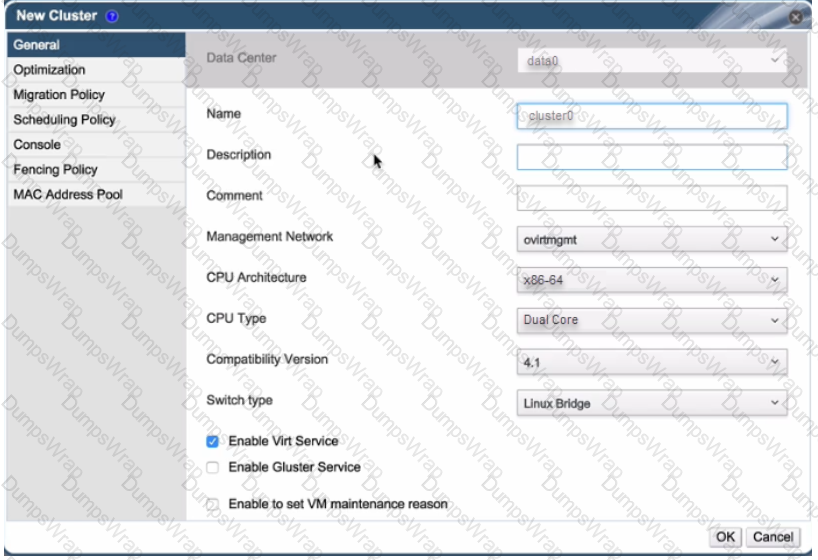
Task: Open the Optimization section
Action: (x=97, y=70)
